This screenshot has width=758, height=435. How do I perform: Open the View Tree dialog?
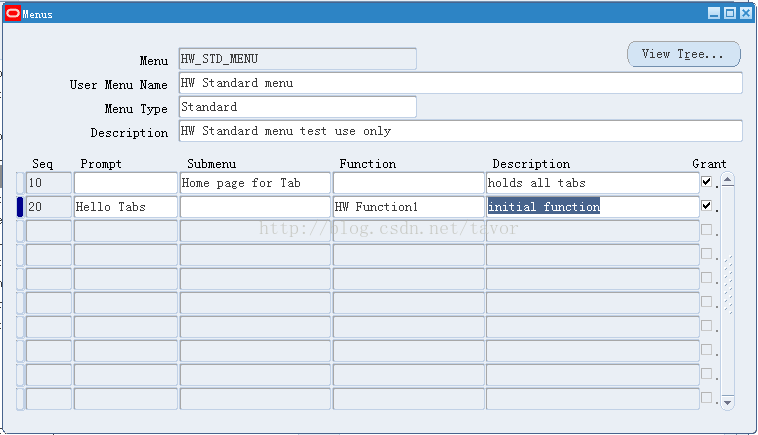683,54
